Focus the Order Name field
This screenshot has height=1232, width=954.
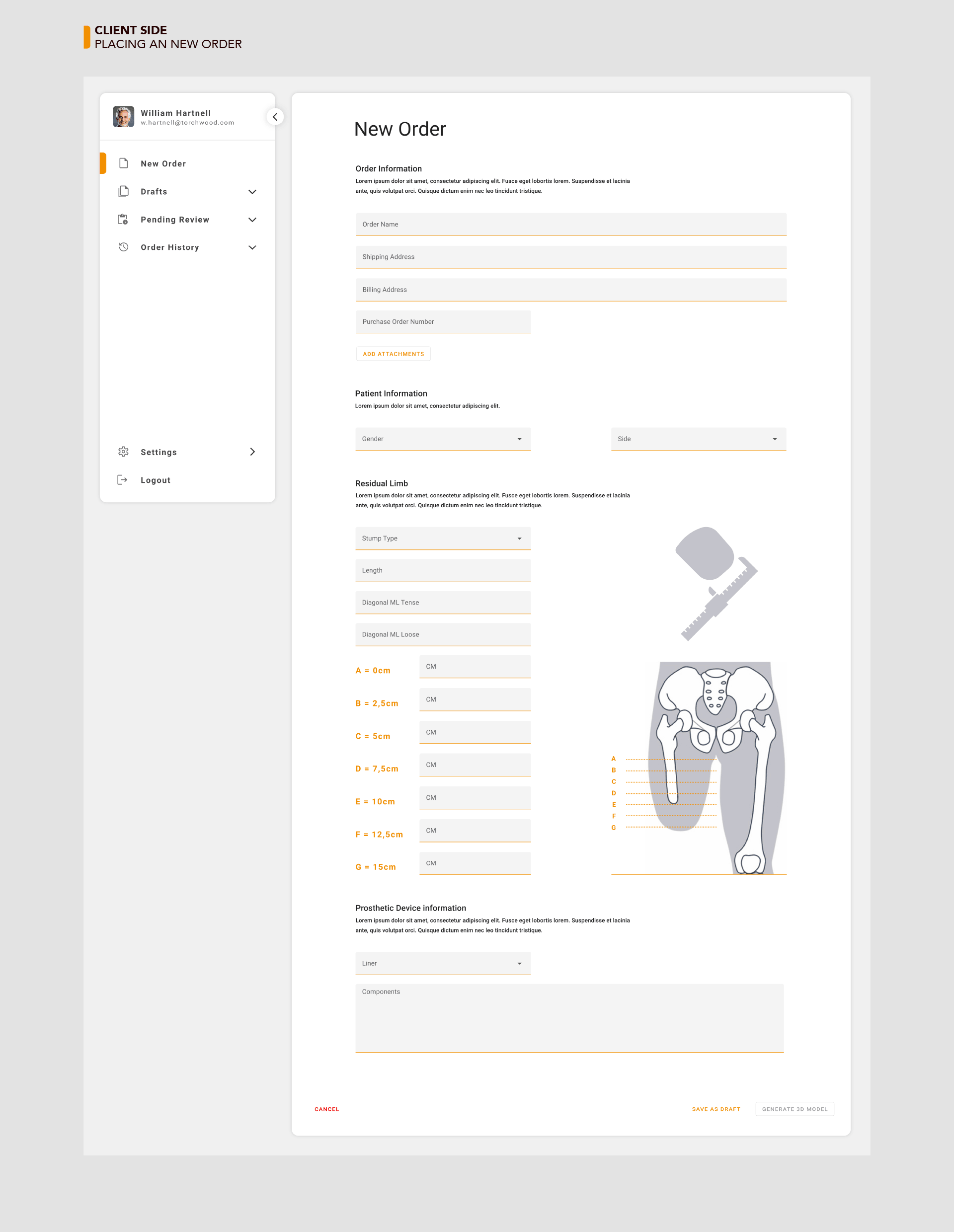[571, 224]
